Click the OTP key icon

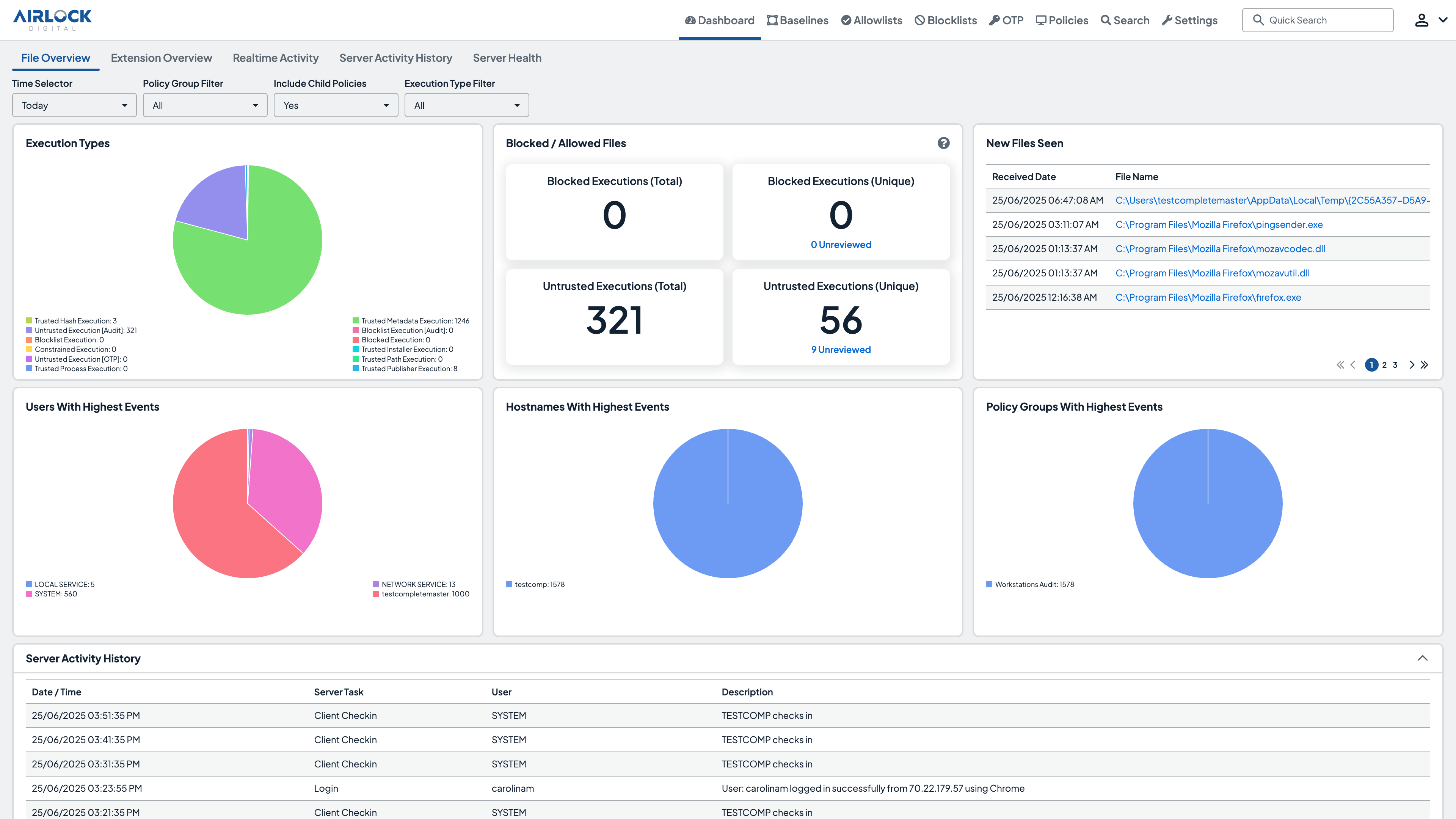coord(994,20)
